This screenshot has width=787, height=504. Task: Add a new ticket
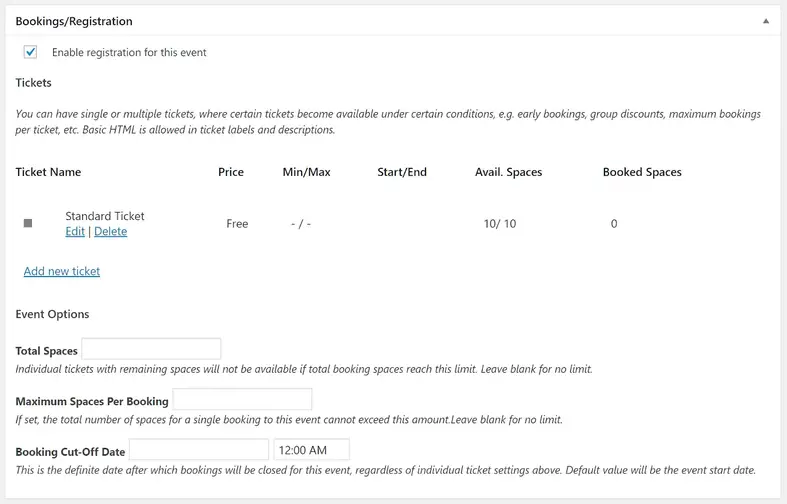[x=62, y=271]
